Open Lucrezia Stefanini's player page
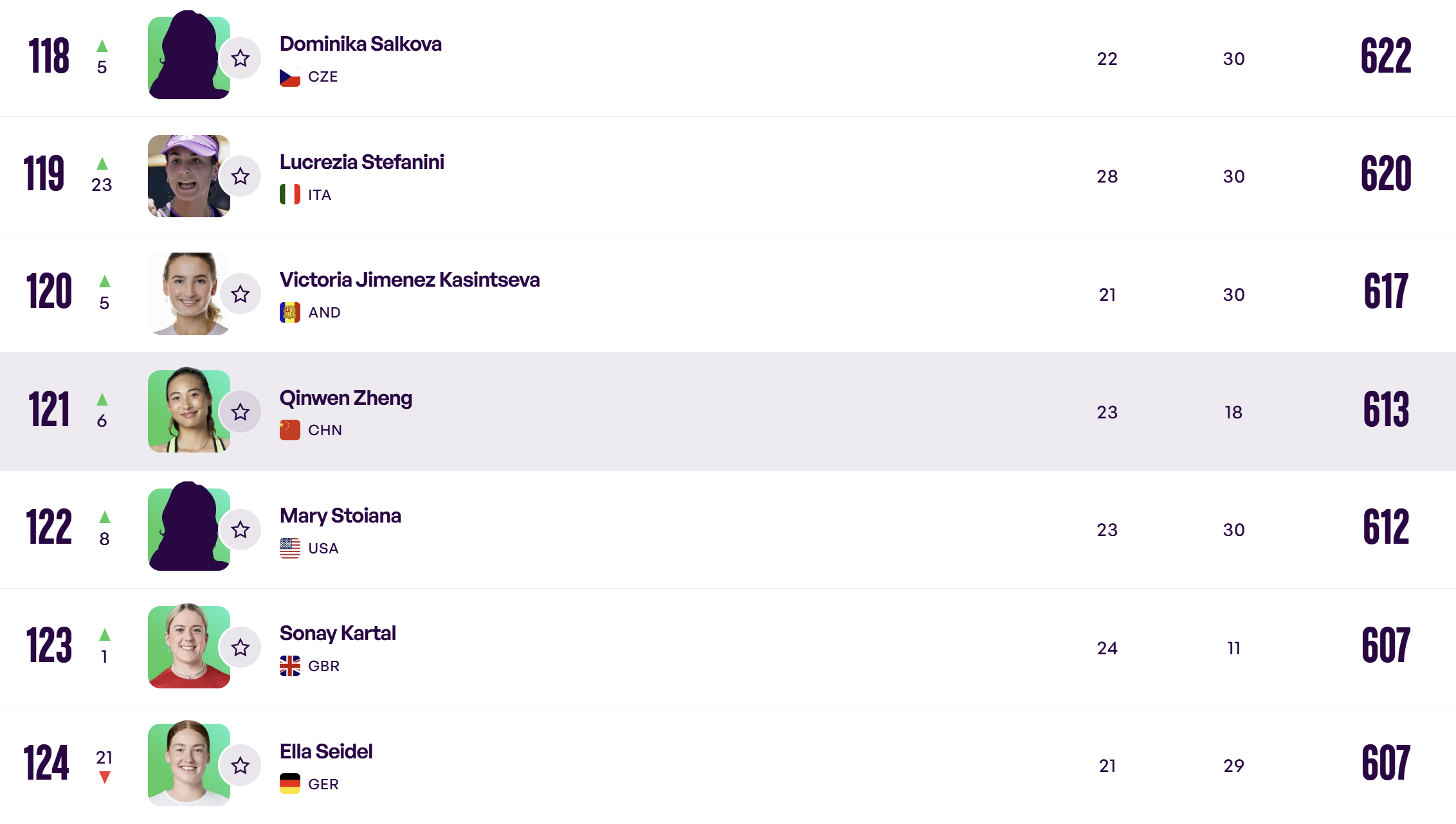1456x824 pixels. click(361, 162)
